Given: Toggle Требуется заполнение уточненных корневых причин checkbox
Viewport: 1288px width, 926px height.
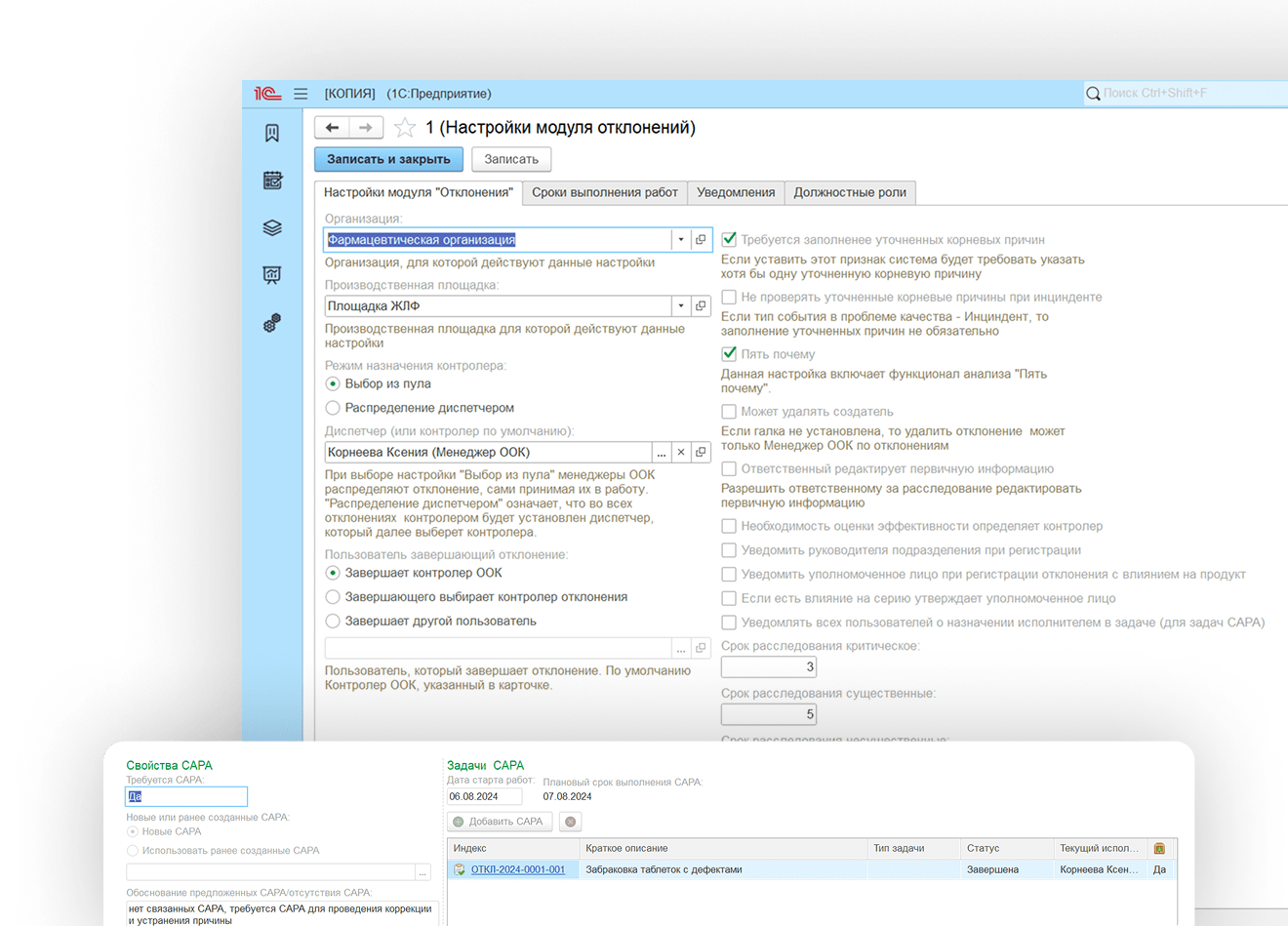Looking at the screenshot, I should tap(729, 239).
